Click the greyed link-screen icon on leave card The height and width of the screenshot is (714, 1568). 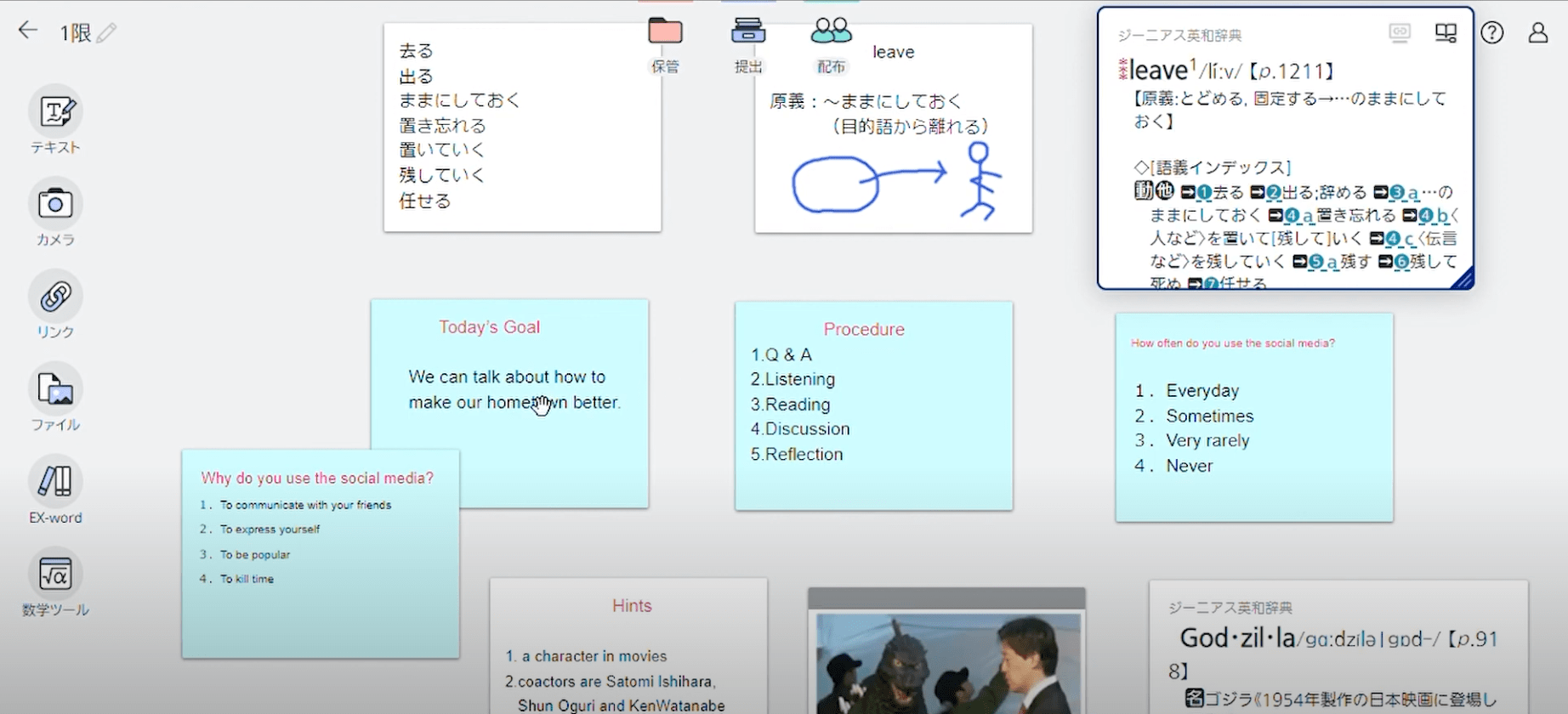[x=1400, y=33]
